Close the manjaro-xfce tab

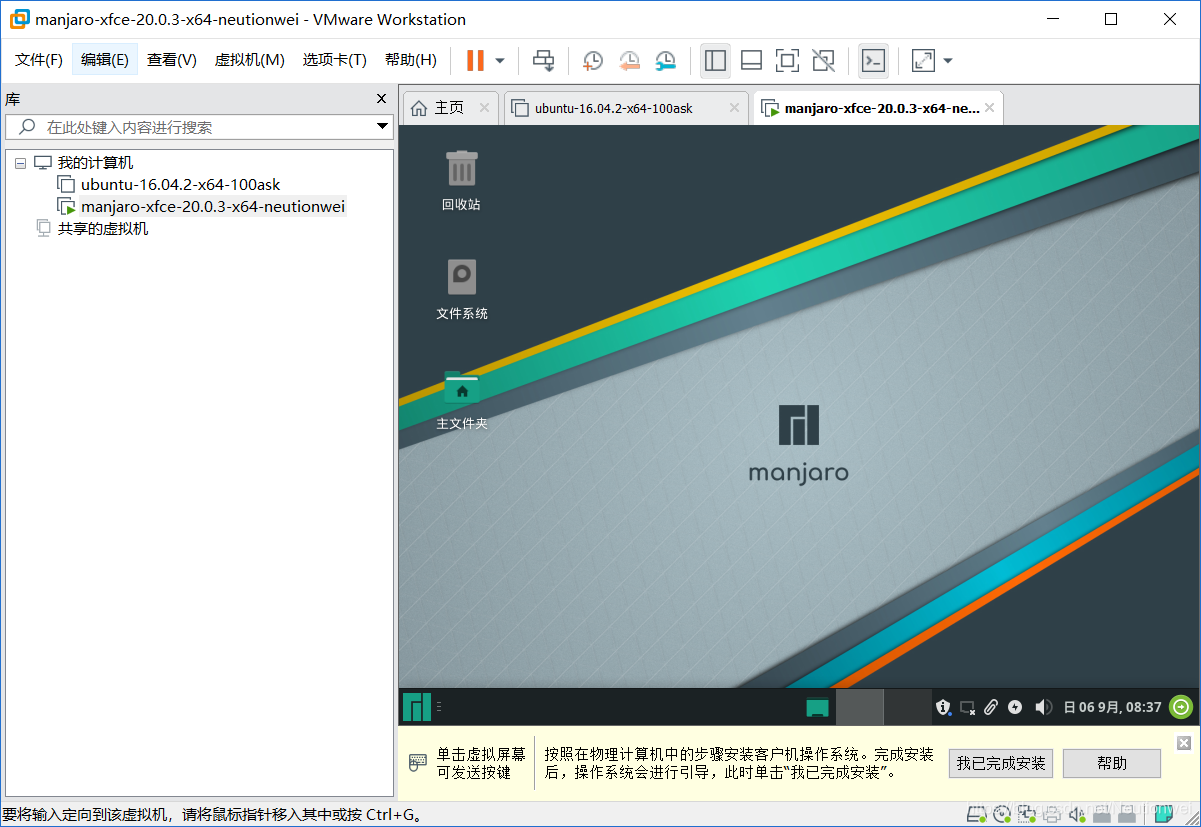click(990, 108)
